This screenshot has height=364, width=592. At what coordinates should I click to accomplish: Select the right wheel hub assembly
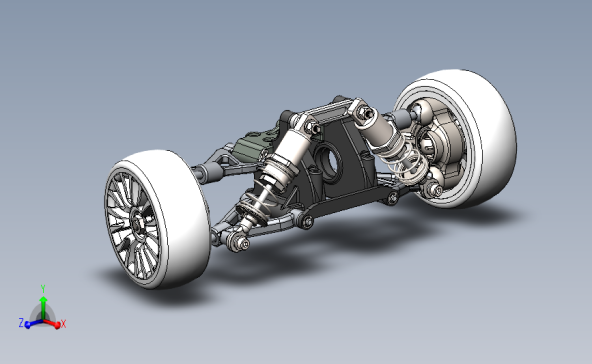(x=440, y=145)
